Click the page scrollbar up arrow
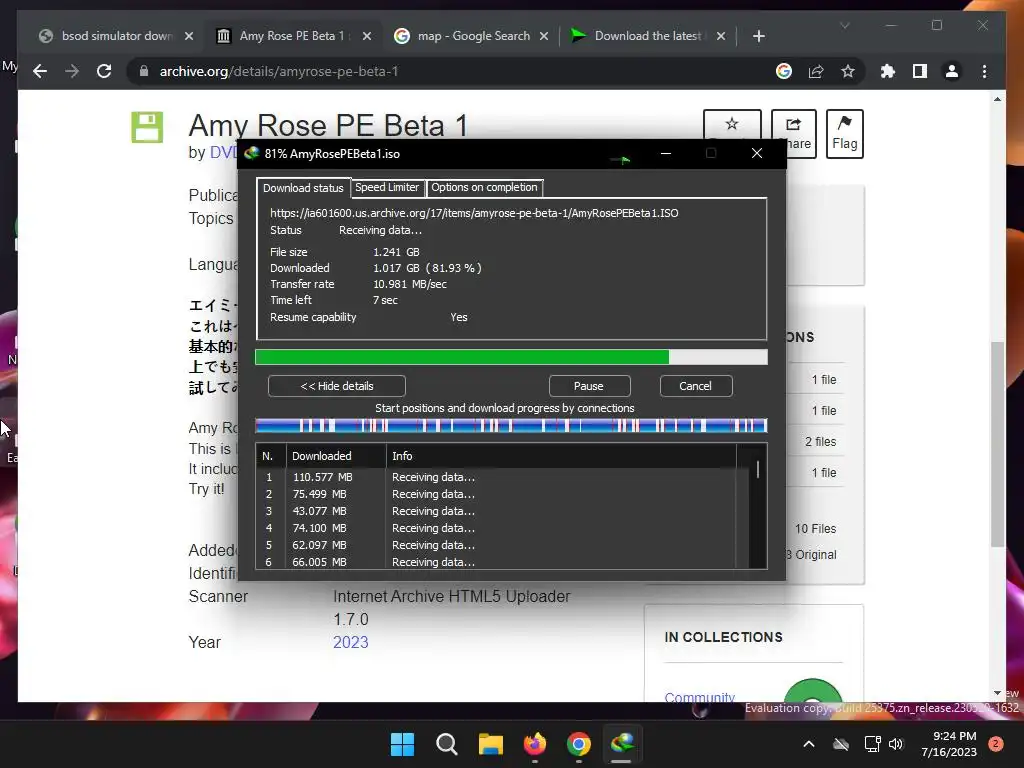1024x768 pixels. point(997,99)
